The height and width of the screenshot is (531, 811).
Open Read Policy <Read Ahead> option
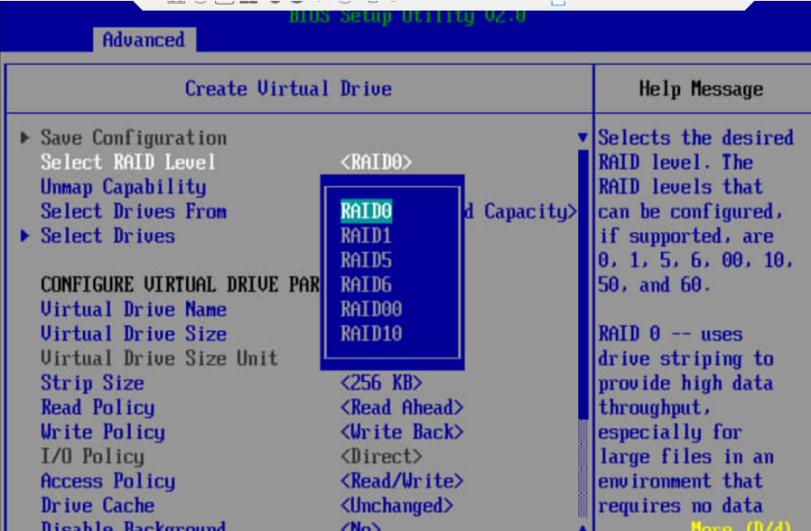[402, 408]
